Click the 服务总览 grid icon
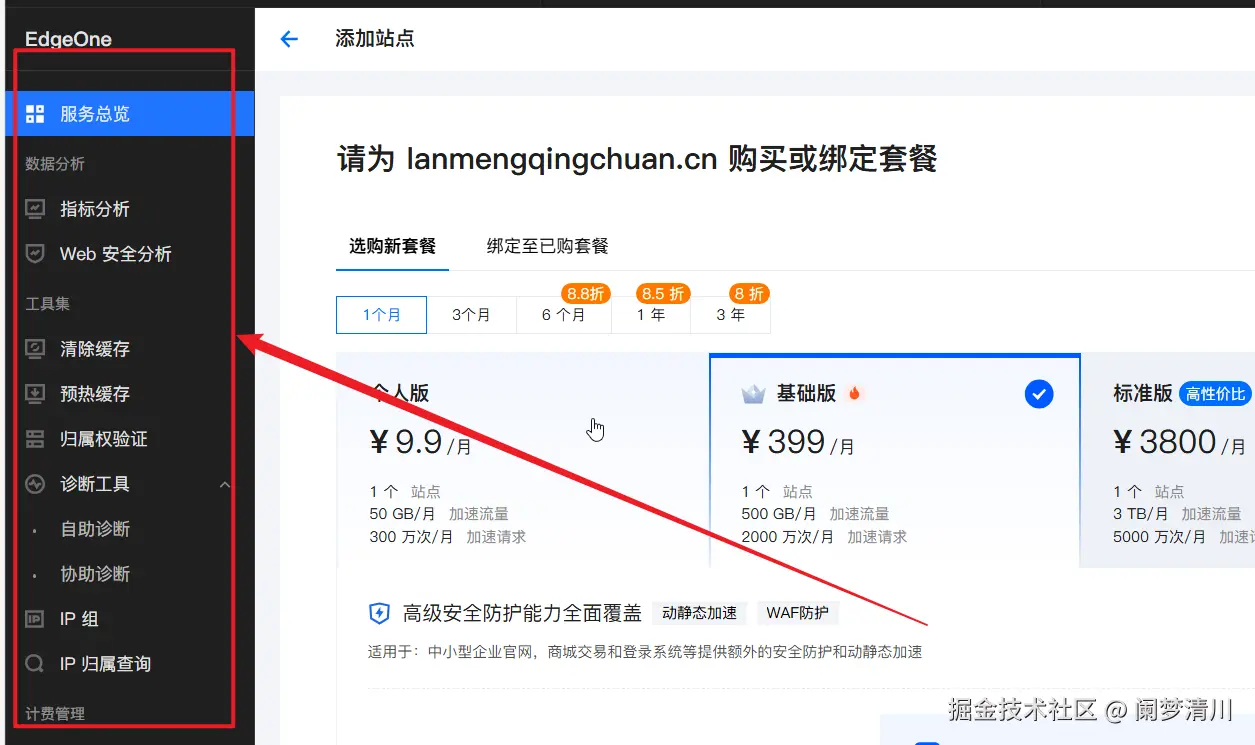 35,114
